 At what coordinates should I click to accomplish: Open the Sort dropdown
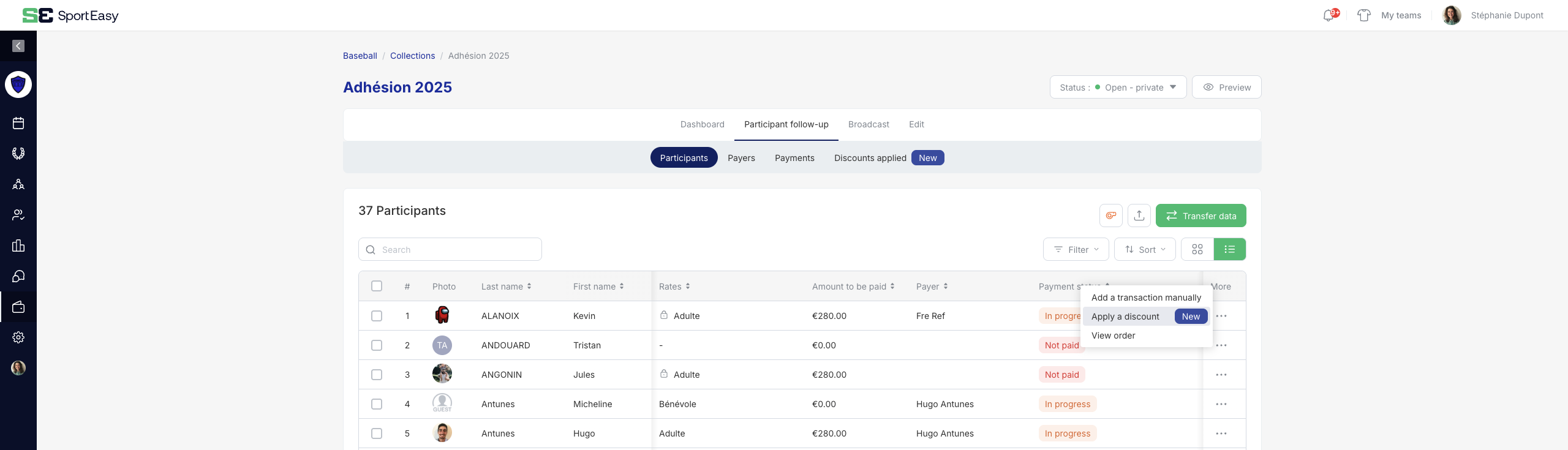click(1144, 249)
